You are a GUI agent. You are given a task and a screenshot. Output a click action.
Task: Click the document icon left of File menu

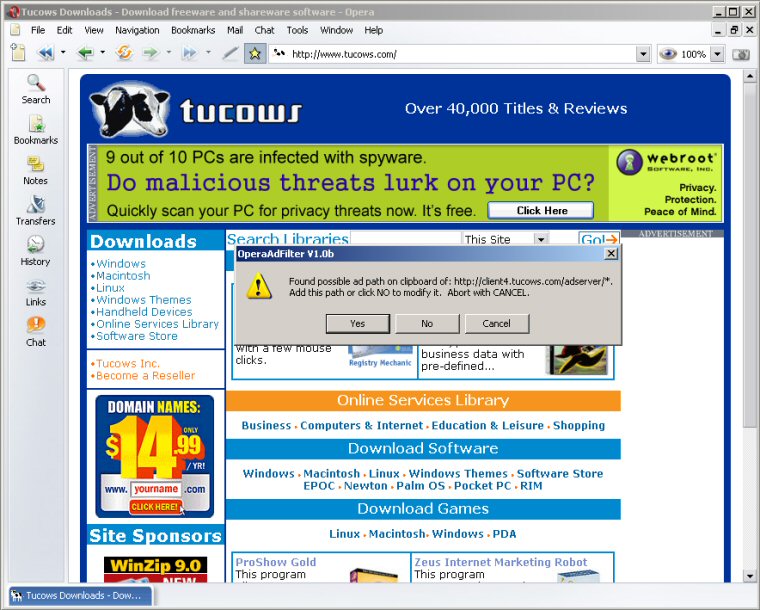coord(16,30)
